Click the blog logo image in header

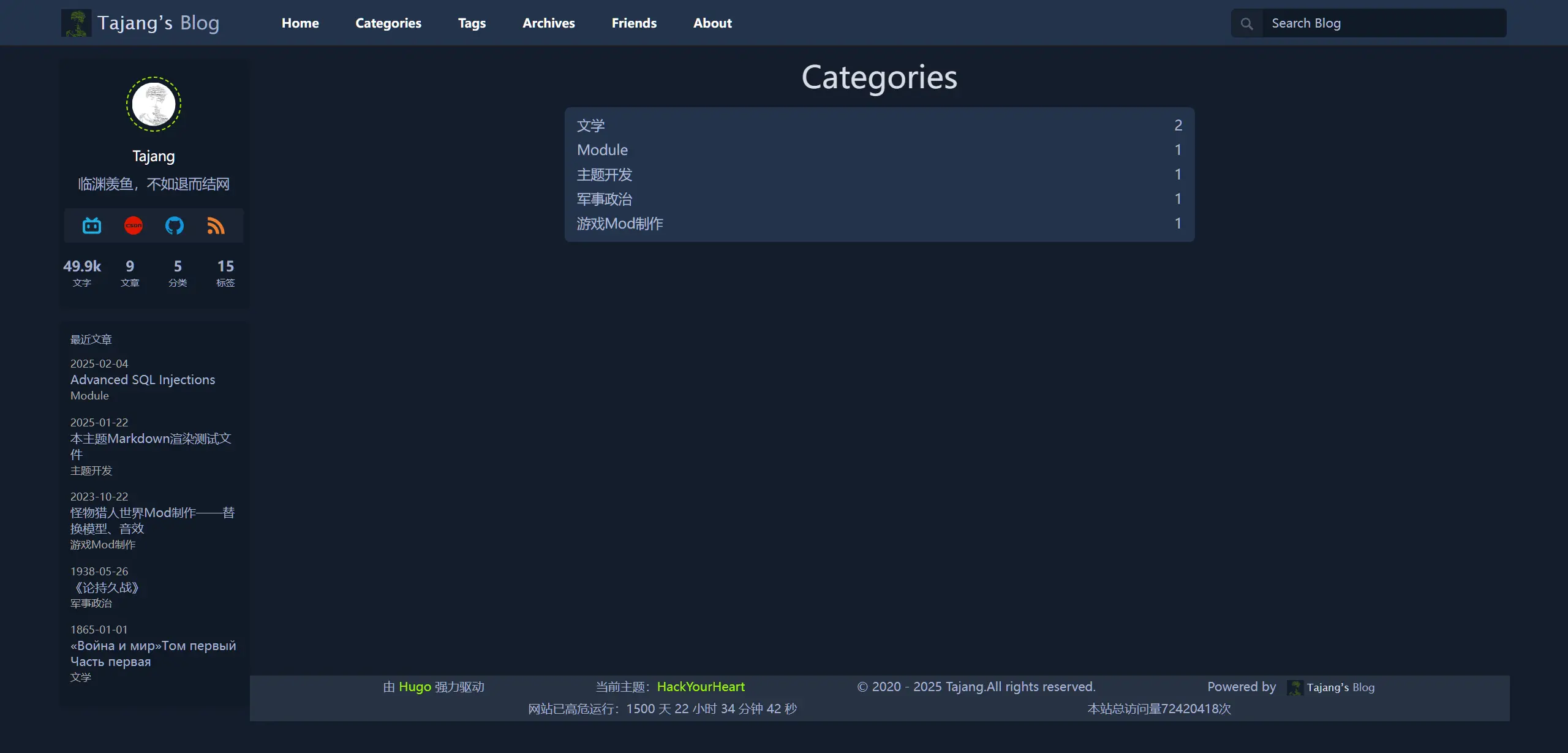click(x=77, y=23)
